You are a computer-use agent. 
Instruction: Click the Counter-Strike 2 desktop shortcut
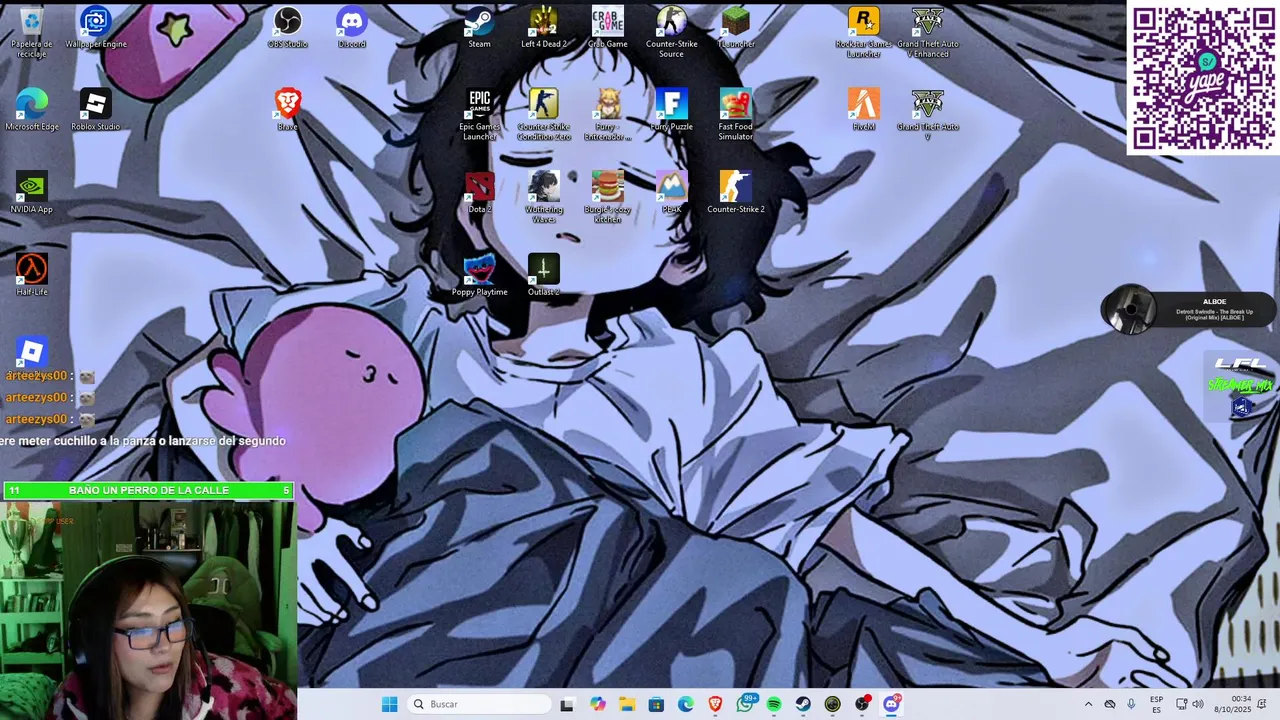pos(736,193)
